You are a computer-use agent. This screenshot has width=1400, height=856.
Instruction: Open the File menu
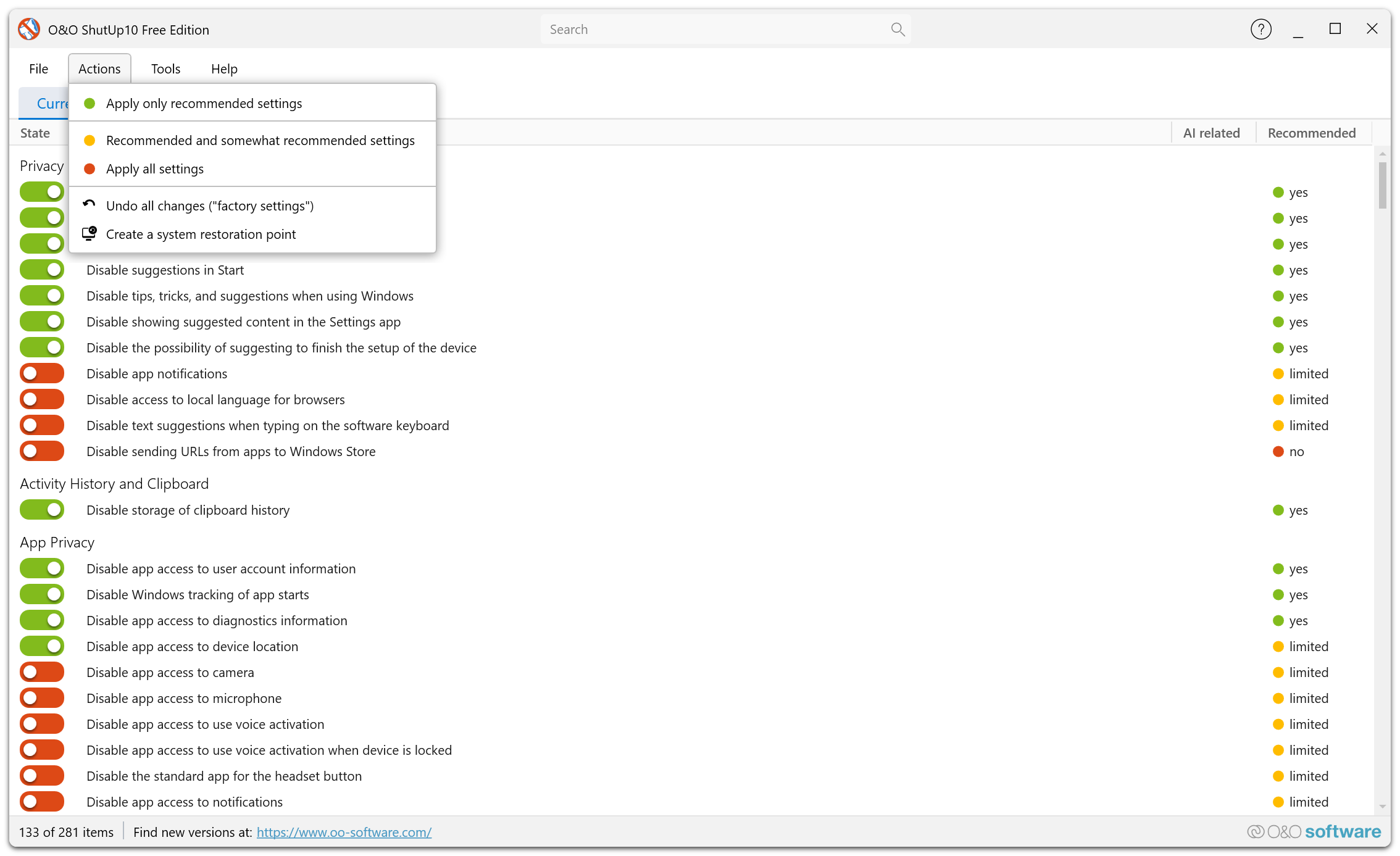point(38,69)
